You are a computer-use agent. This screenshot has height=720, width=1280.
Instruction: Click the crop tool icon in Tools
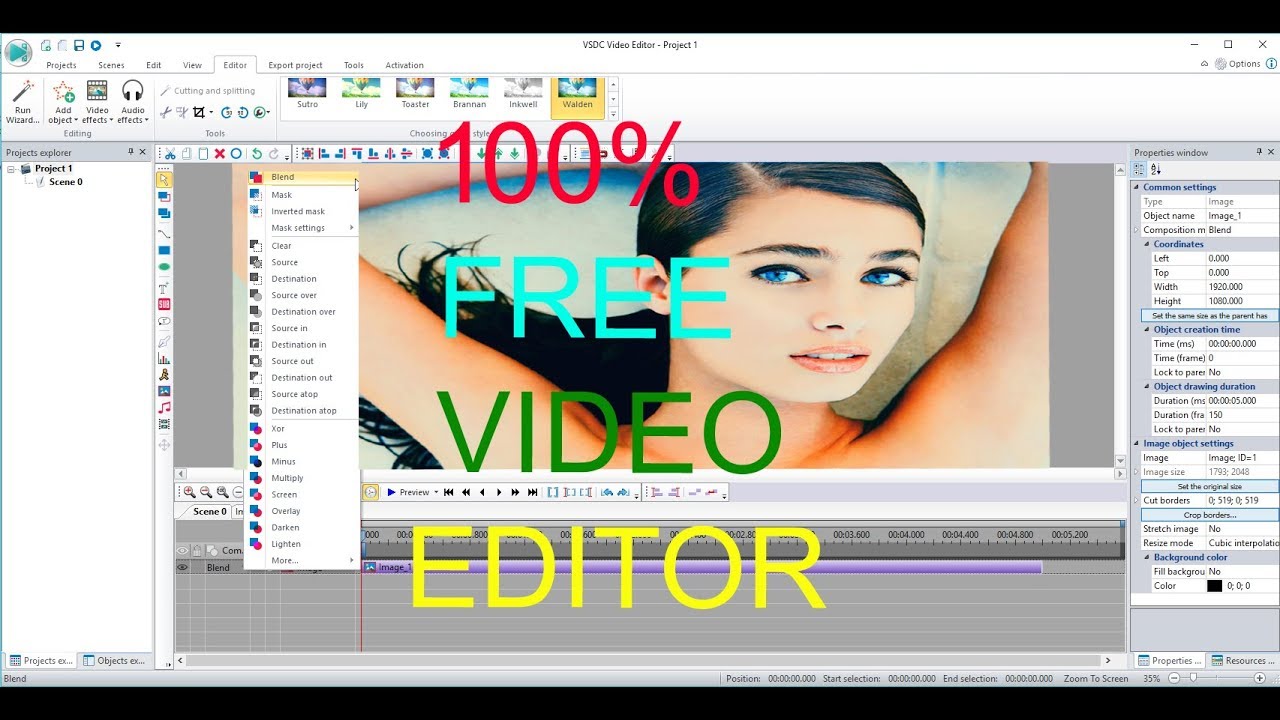(x=199, y=113)
